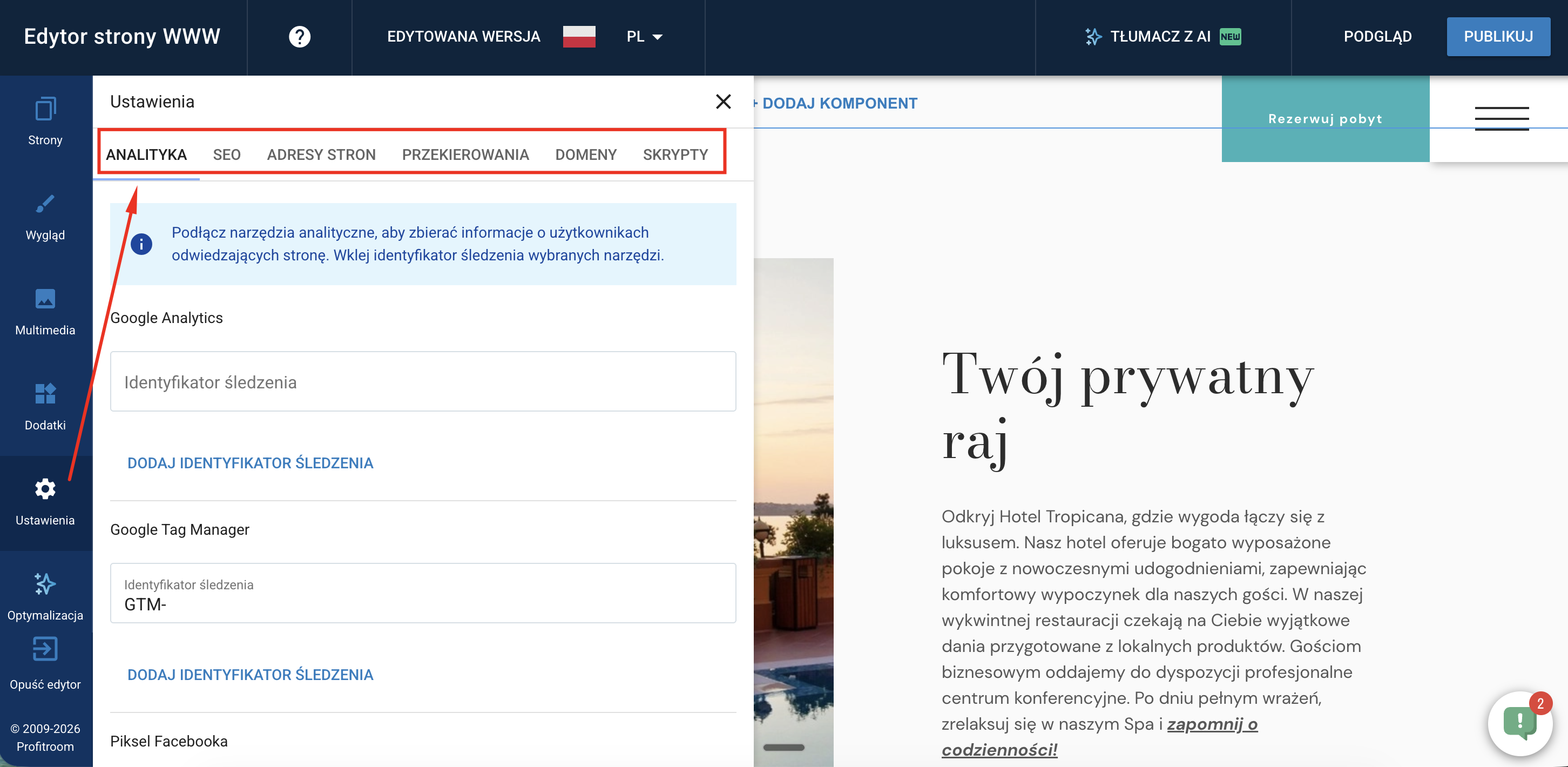Switch to the DOMENY tab
1568x767 pixels.
(585, 154)
